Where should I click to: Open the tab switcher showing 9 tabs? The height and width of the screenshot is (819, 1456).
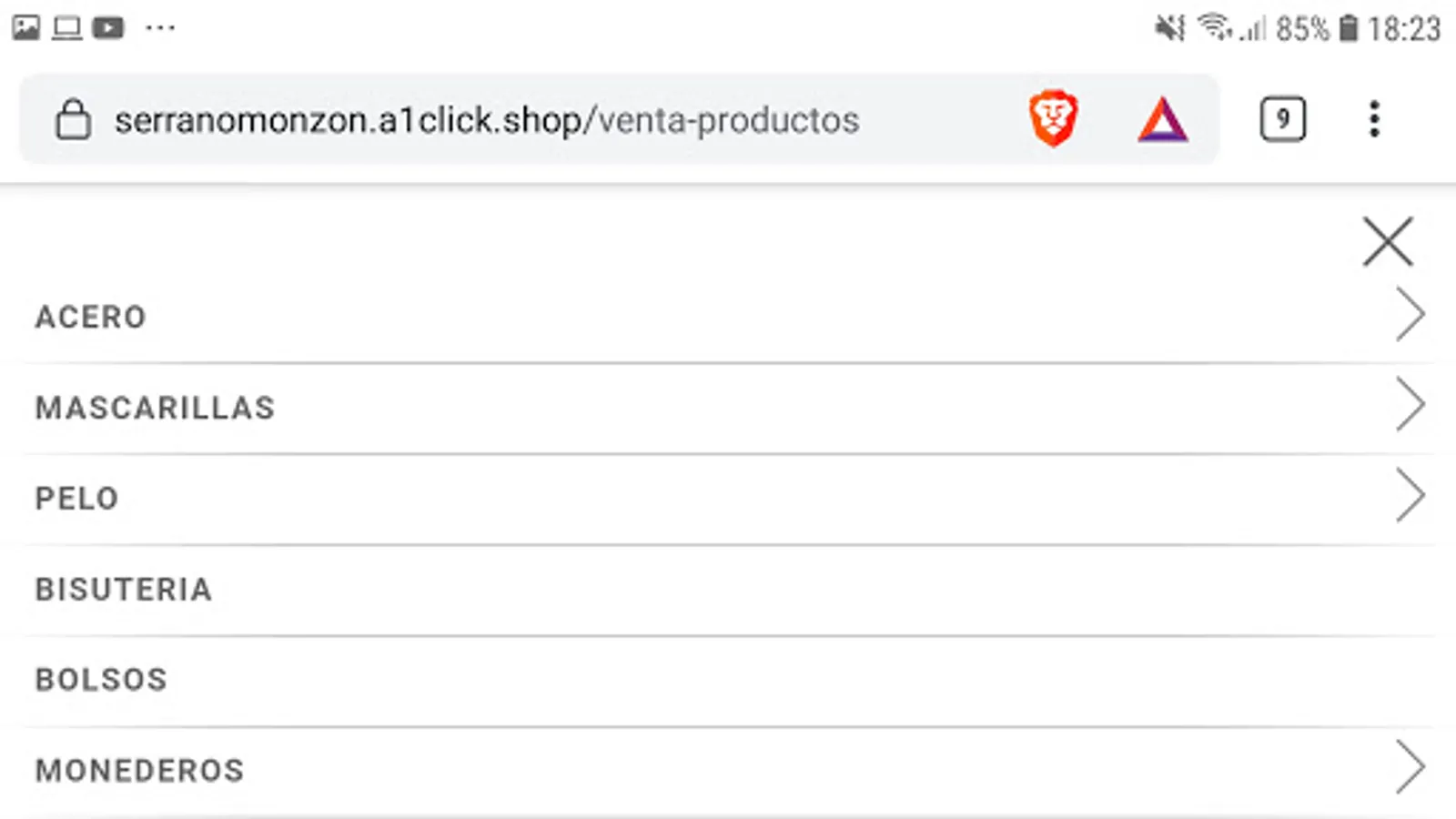1282,119
